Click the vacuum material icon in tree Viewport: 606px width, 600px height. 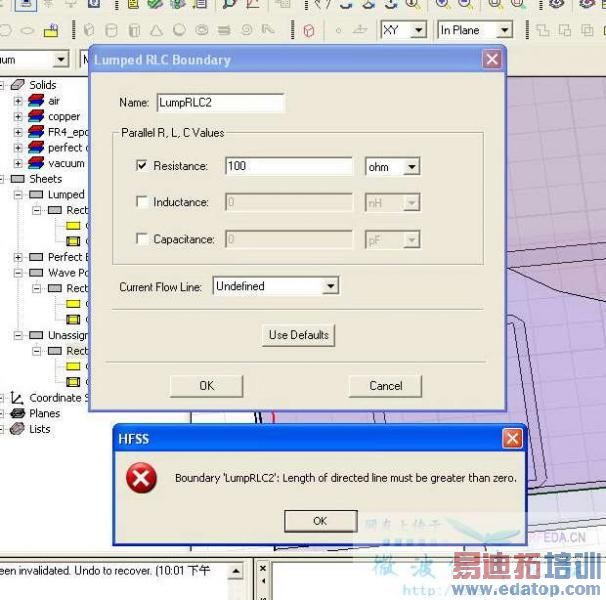tap(36, 163)
